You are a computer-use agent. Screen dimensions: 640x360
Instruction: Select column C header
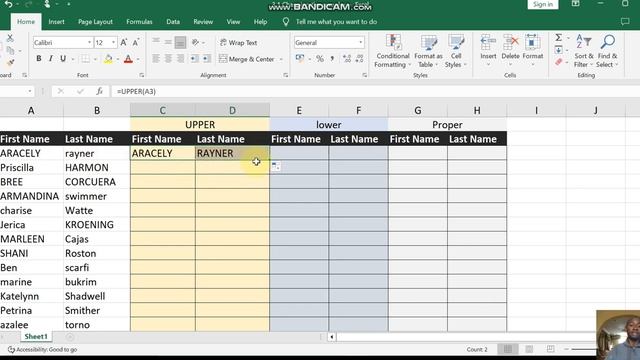pyautogui.click(x=162, y=110)
